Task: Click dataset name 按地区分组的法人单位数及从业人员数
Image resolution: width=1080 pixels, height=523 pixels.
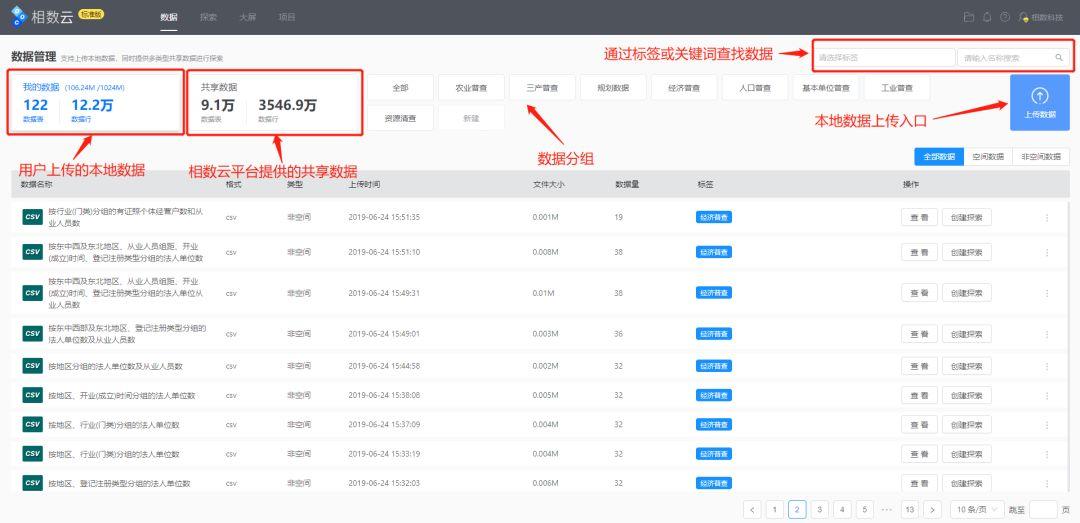Action: point(116,366)
